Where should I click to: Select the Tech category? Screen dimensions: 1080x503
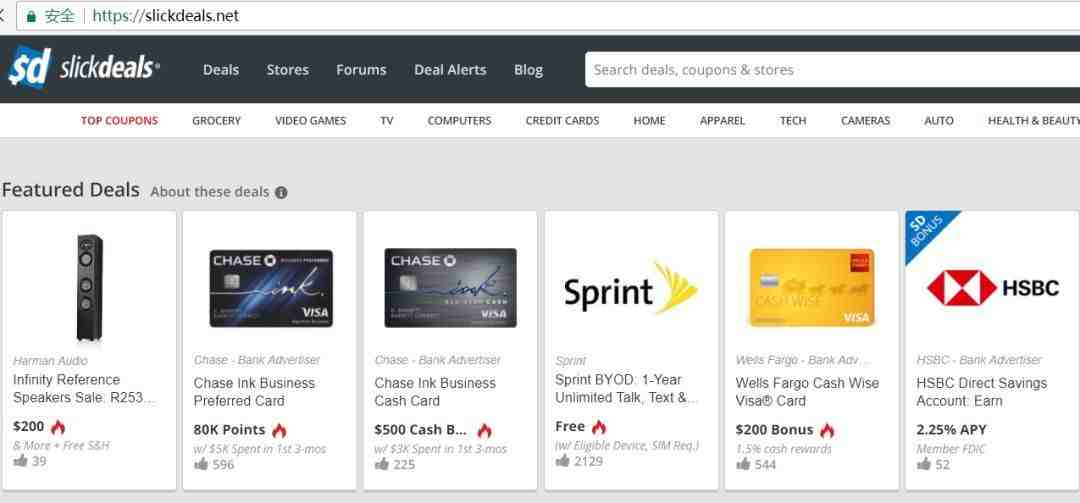pos(793,121)
